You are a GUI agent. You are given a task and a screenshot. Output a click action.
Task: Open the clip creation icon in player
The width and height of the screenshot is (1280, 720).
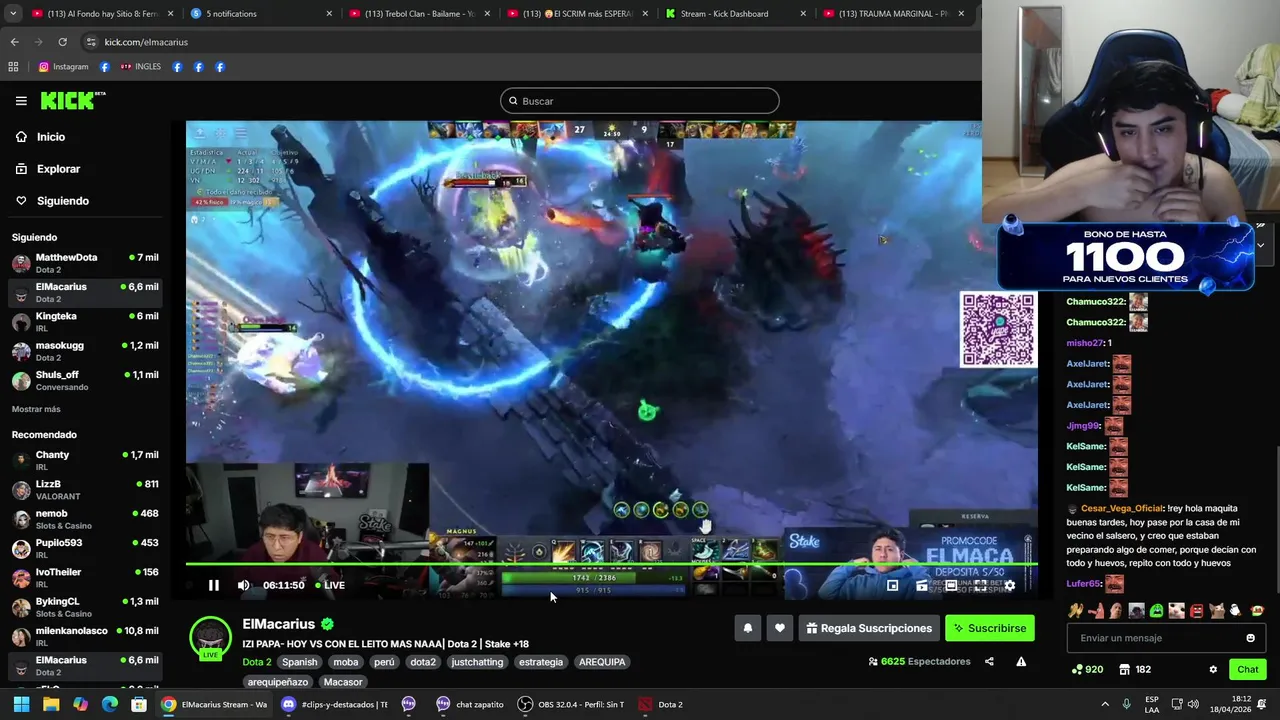pyautogui.click(x=921, y=586)
